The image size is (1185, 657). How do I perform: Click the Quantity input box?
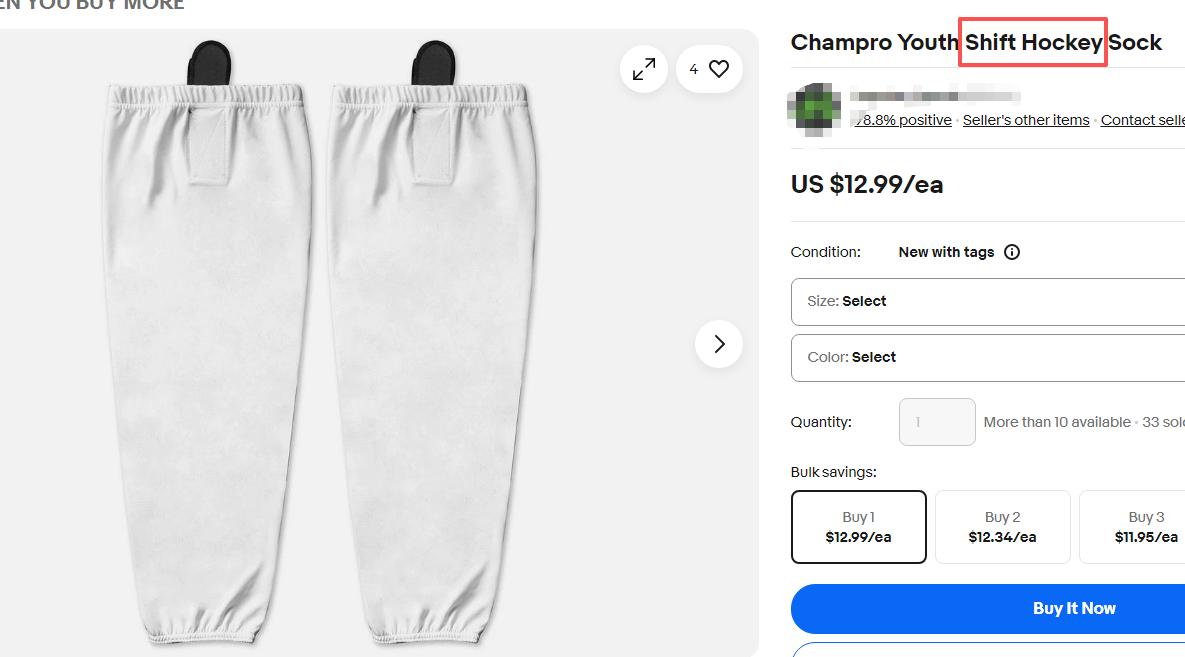click(x=937, y=422)
